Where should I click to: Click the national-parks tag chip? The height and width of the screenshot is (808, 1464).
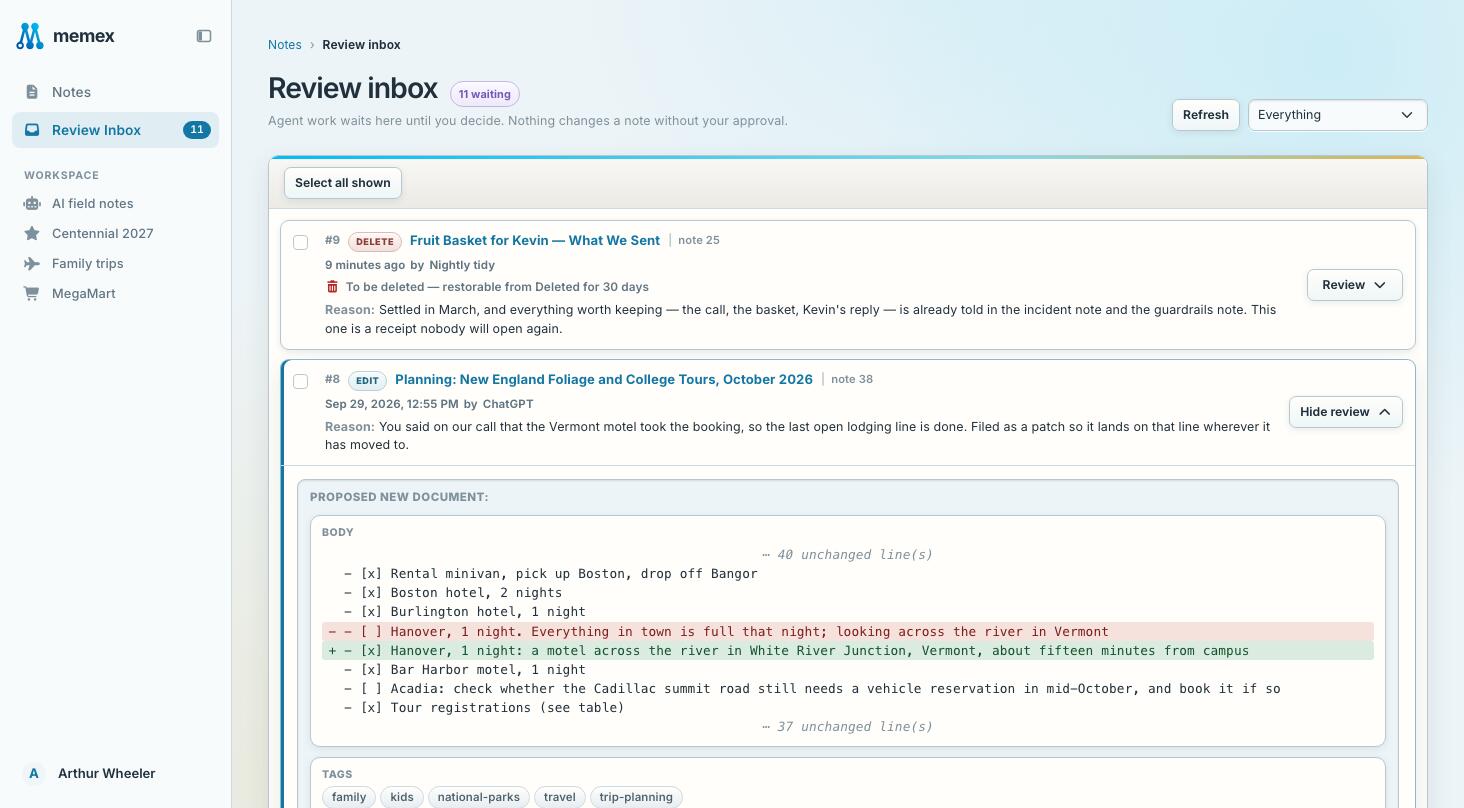pyautogui.click(x=479, y=797)
